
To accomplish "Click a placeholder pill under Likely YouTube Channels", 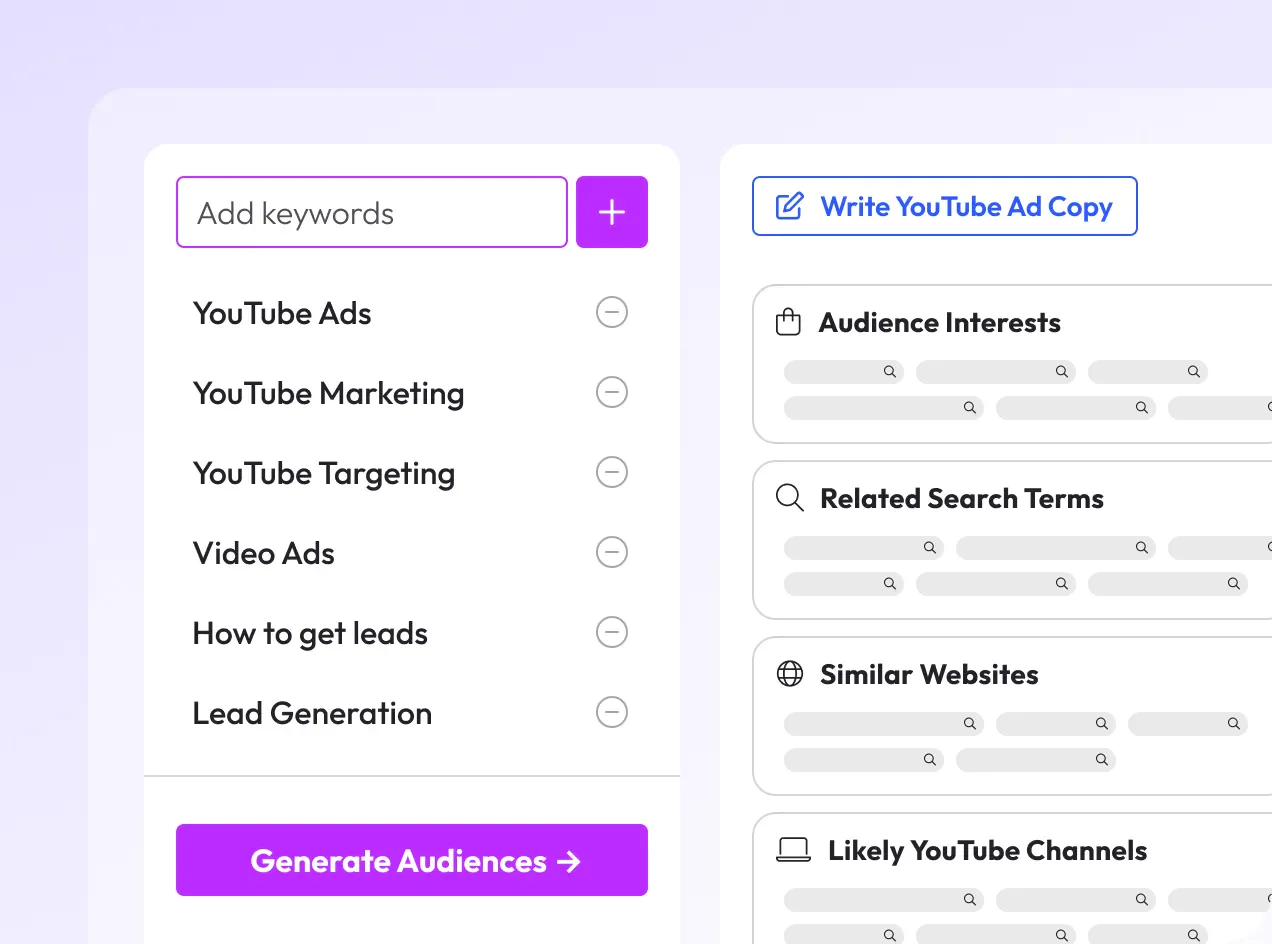I will pos(882,899).
